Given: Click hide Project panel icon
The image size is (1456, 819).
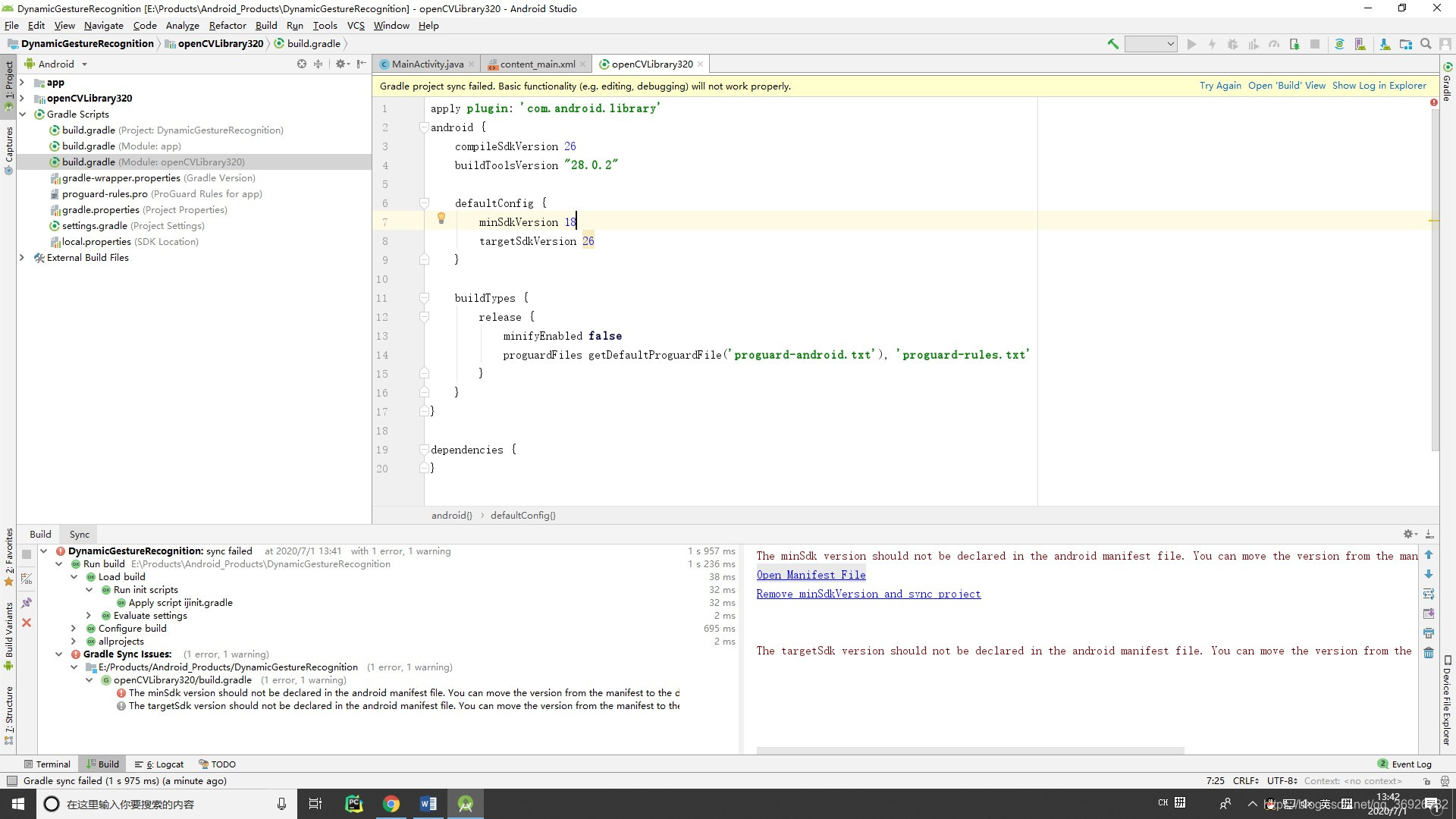Looking at the screenshot, I should coord(361,64).
